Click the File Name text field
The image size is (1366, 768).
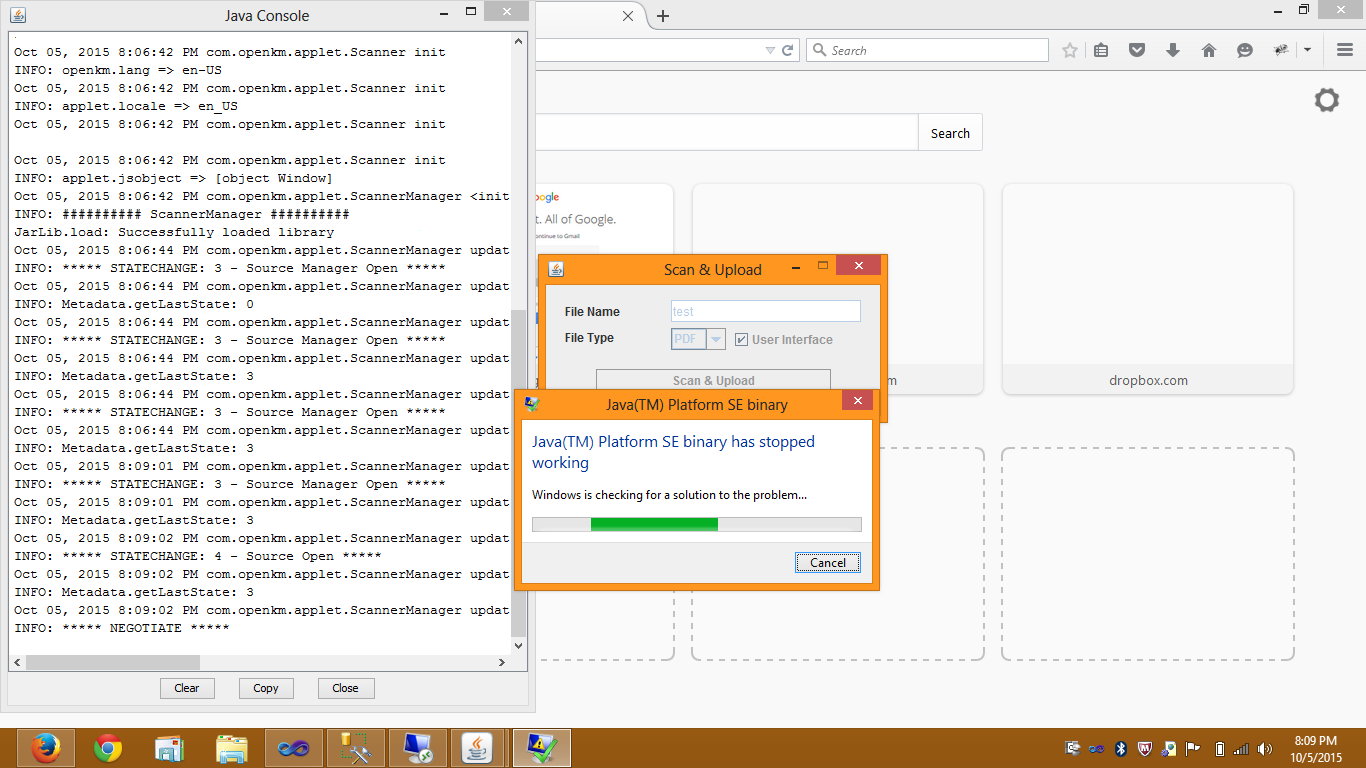point(765,312)
